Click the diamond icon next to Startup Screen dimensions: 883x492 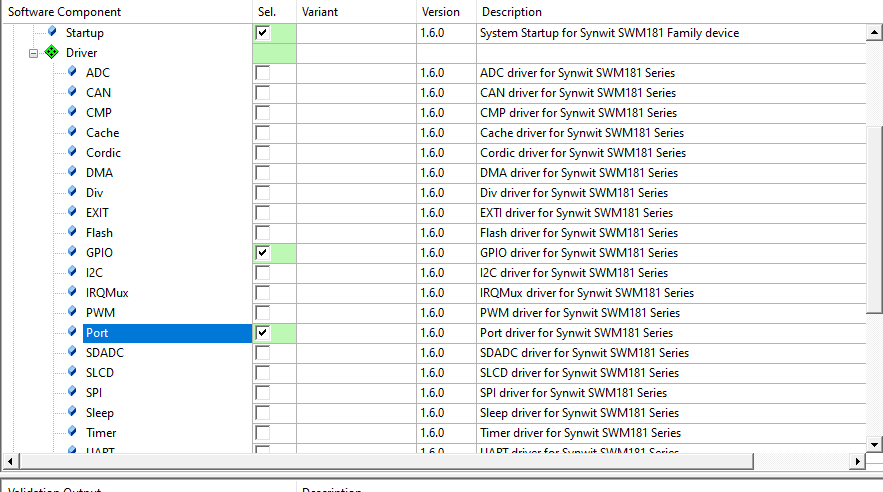pos(52,33)
